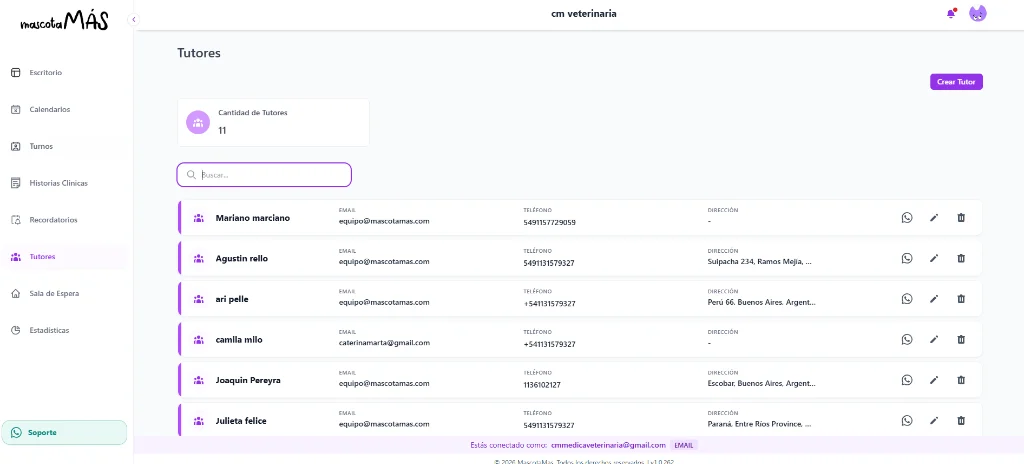Collapse the sidebar with the chevron button

pos(134,20)
